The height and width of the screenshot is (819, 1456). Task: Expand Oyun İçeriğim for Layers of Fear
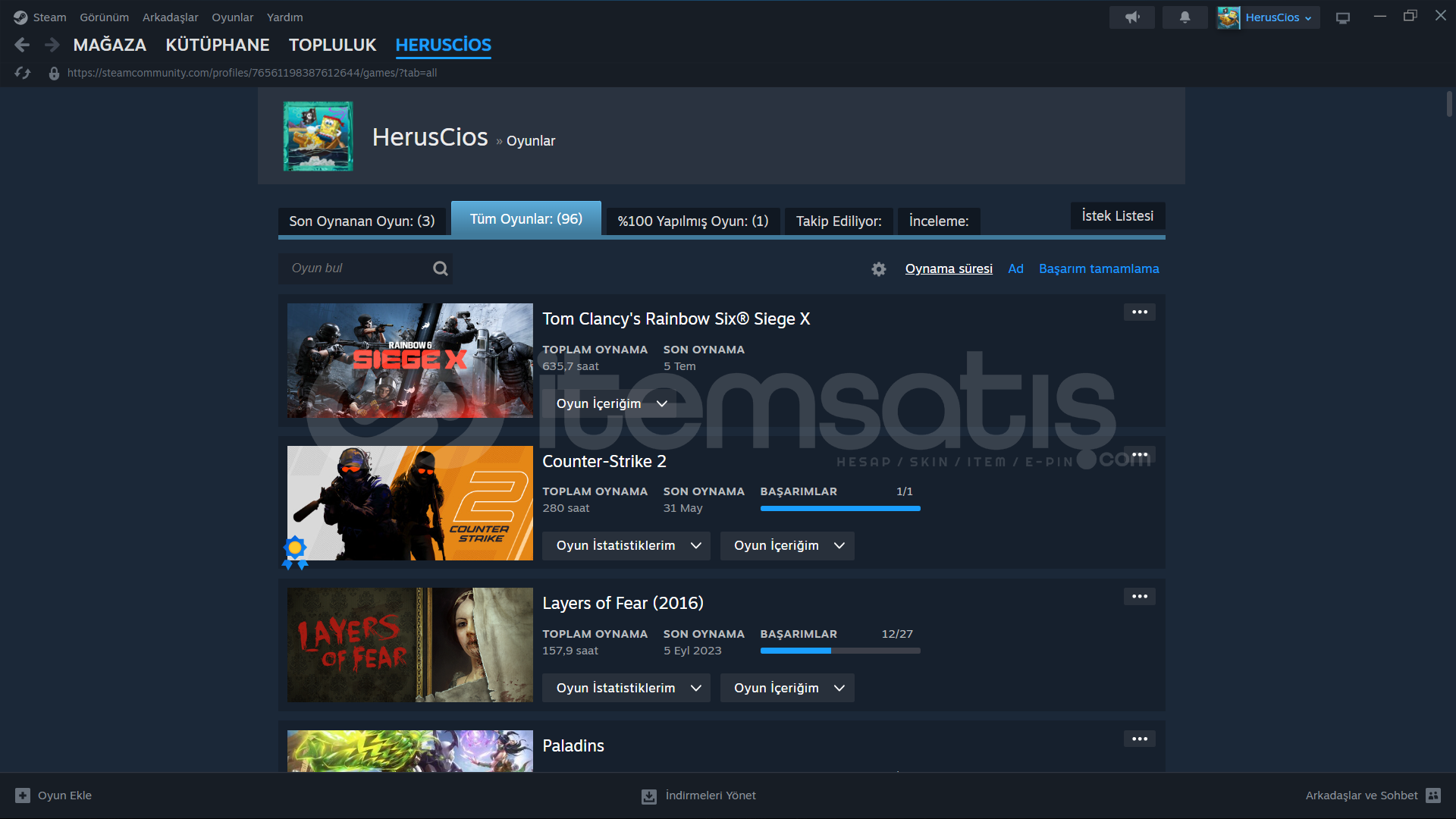tap(787, 689)
